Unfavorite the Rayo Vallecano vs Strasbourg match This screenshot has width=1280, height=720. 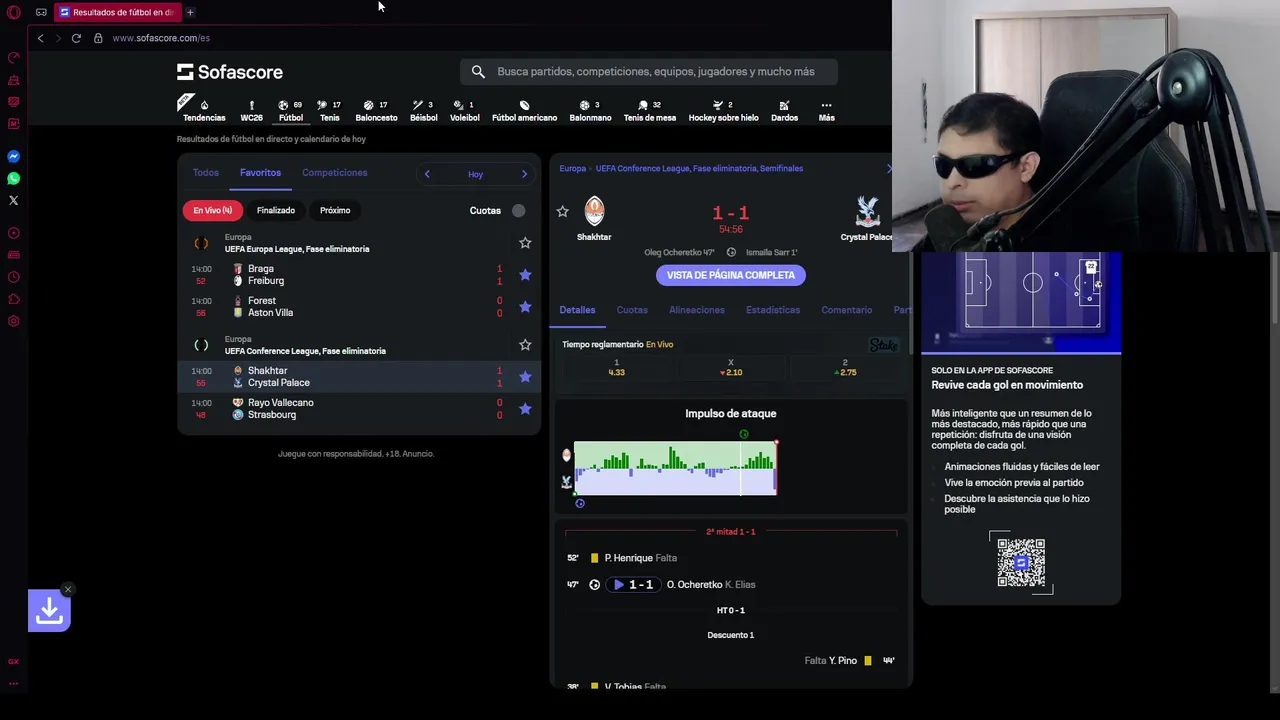[525, 409]
